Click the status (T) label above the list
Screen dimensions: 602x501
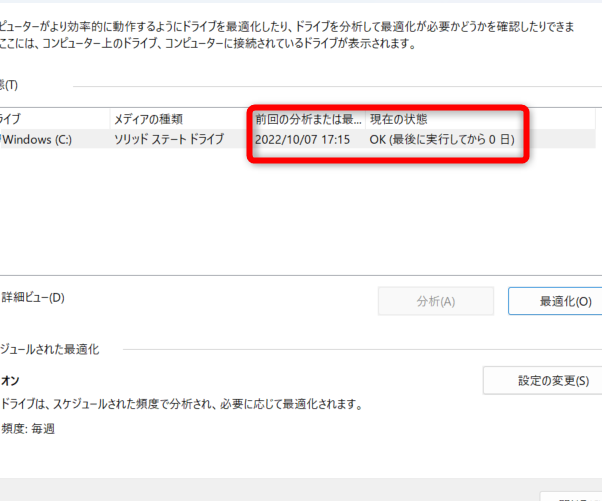tap(9, 85)
